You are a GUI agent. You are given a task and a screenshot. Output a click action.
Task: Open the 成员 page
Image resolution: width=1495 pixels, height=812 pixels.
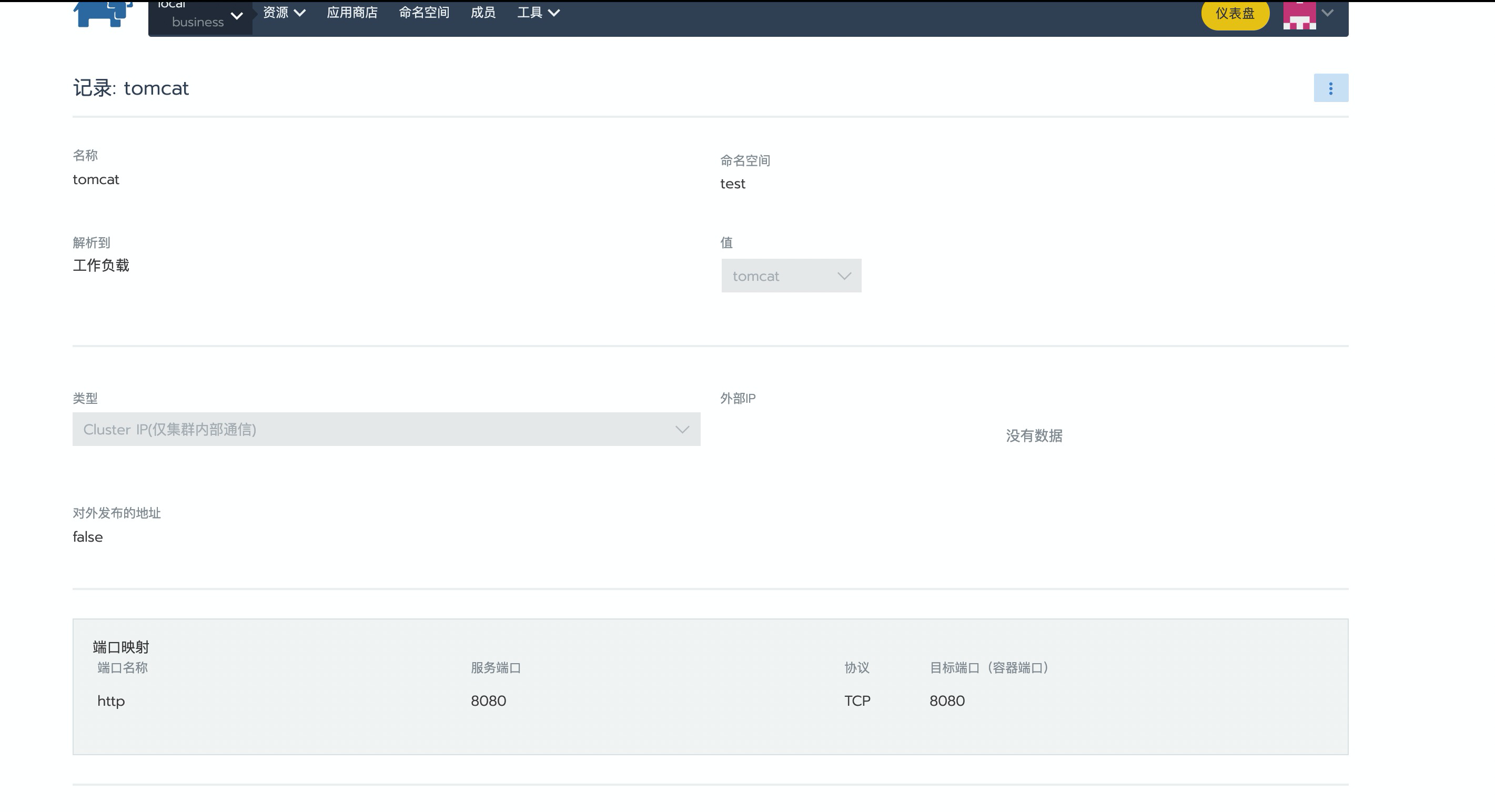[x=483, y=13]
